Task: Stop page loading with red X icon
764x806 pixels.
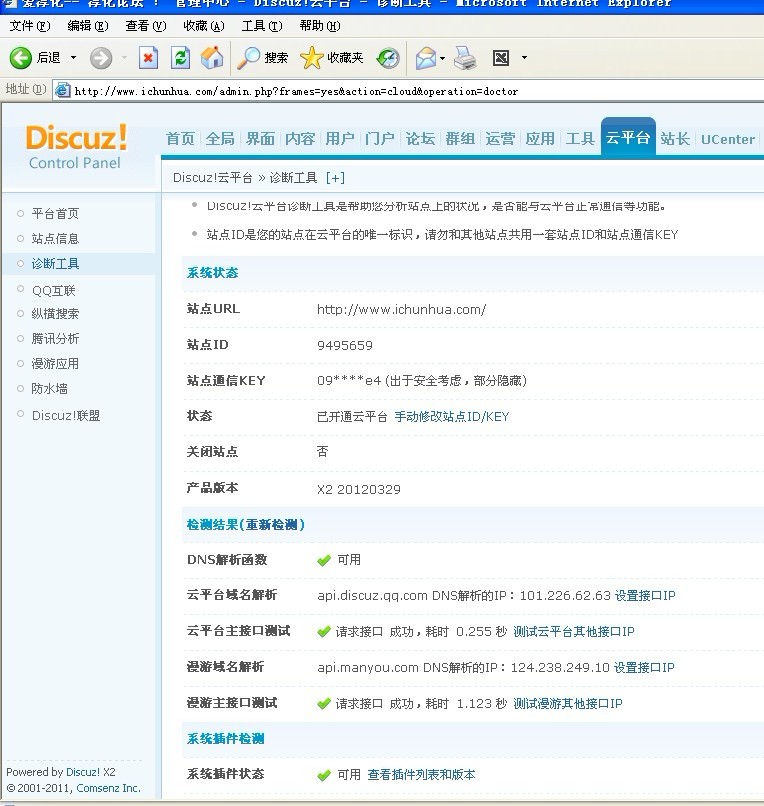Action: point(148,58)
